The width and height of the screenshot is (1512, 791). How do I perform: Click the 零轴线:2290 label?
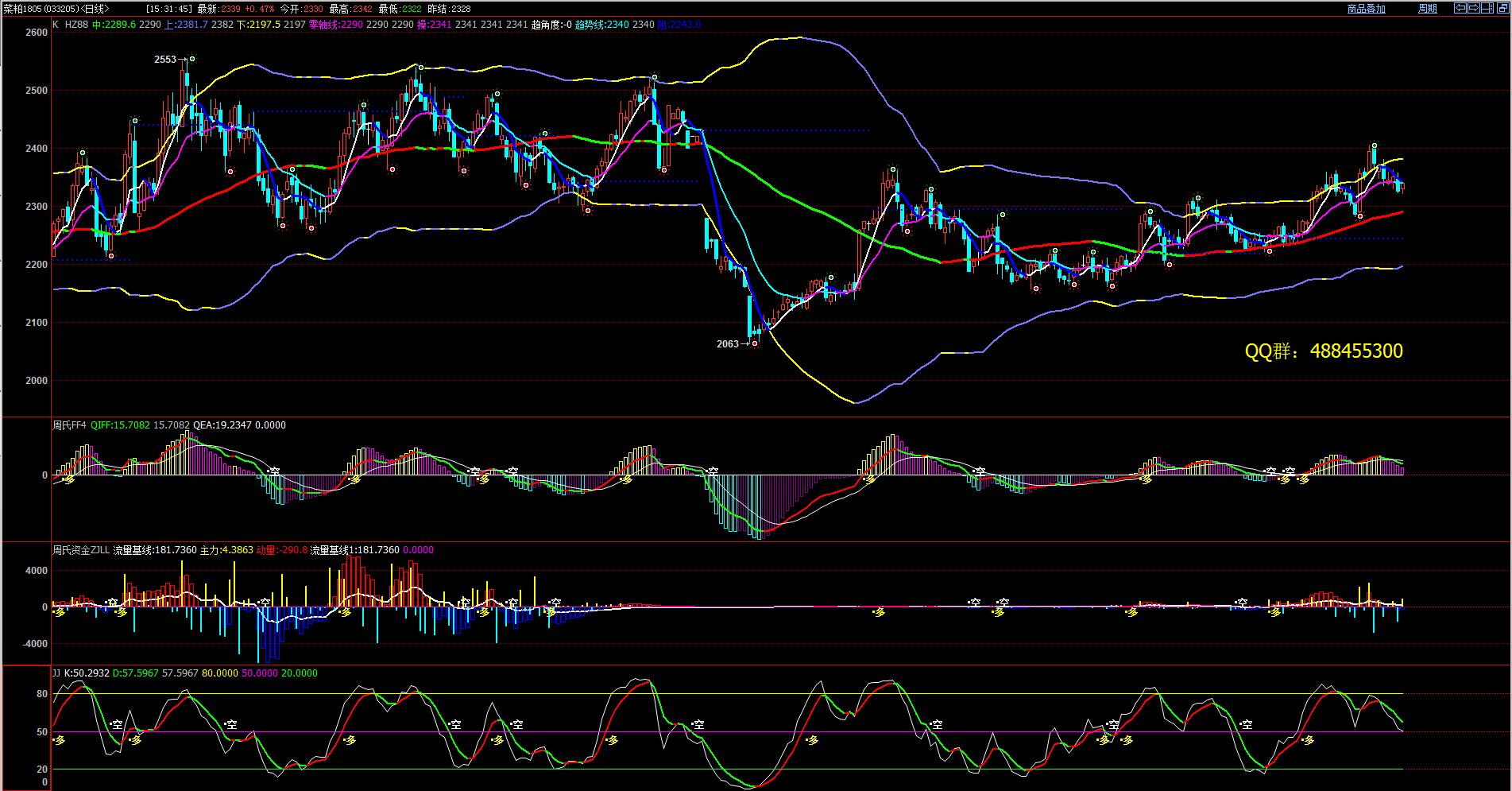click(335, 25)
